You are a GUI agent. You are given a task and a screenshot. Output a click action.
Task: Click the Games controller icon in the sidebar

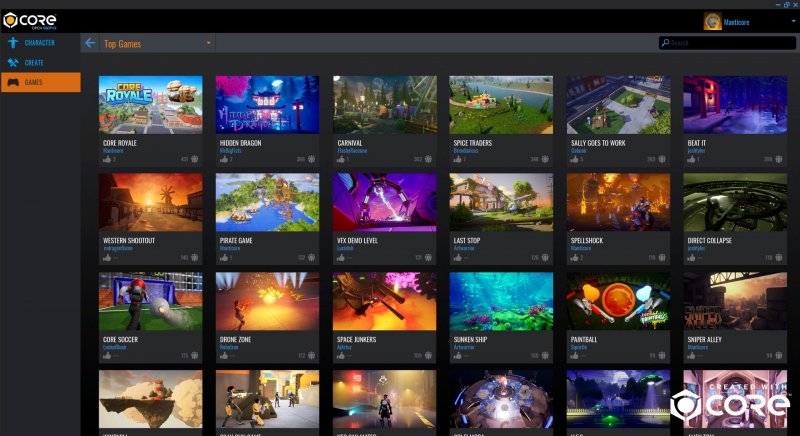(x=13, y=82)
